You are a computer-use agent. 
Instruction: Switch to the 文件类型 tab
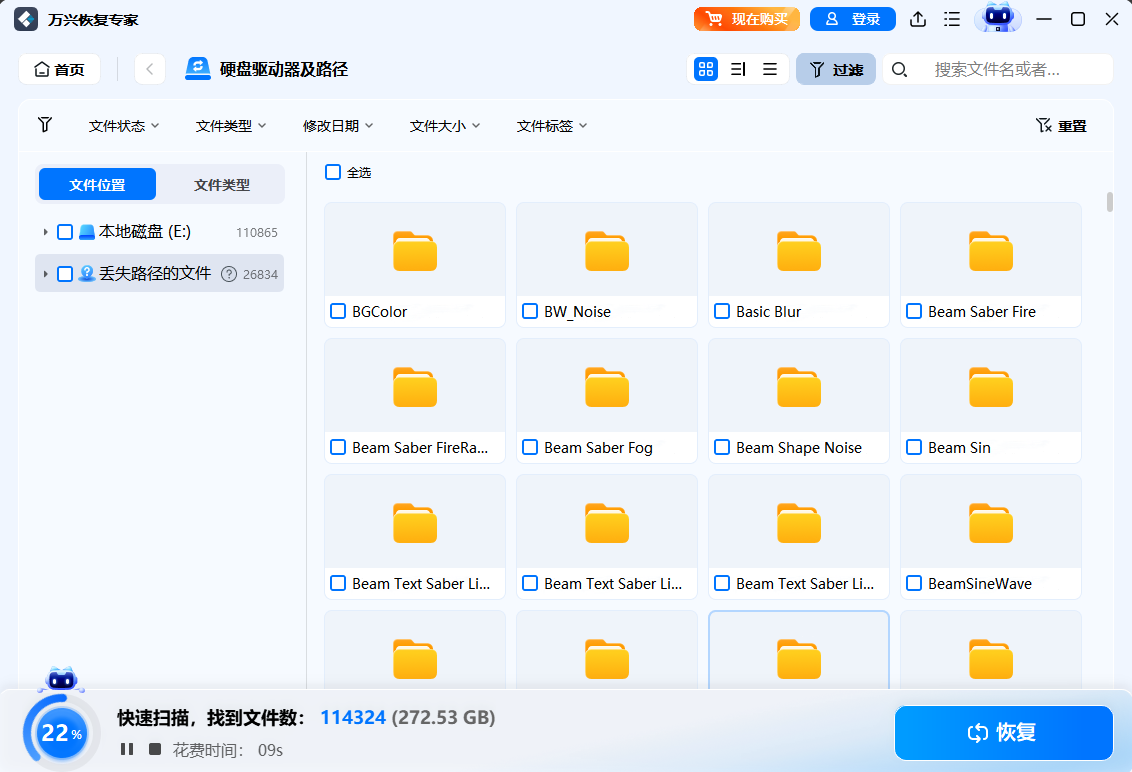point(222,185)
